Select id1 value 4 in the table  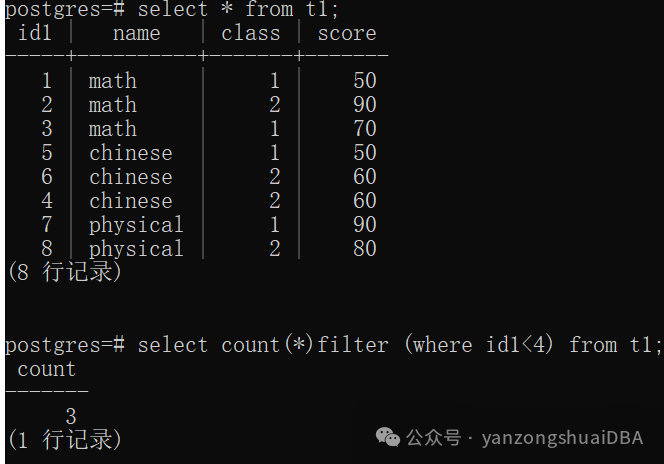pos(47,200)
